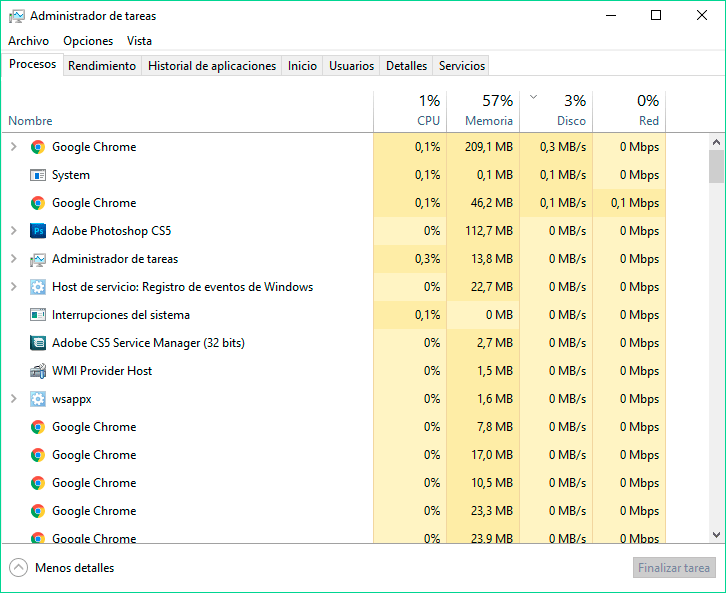Click the 2,7 MB memory cell

click(x=483, y=343)
